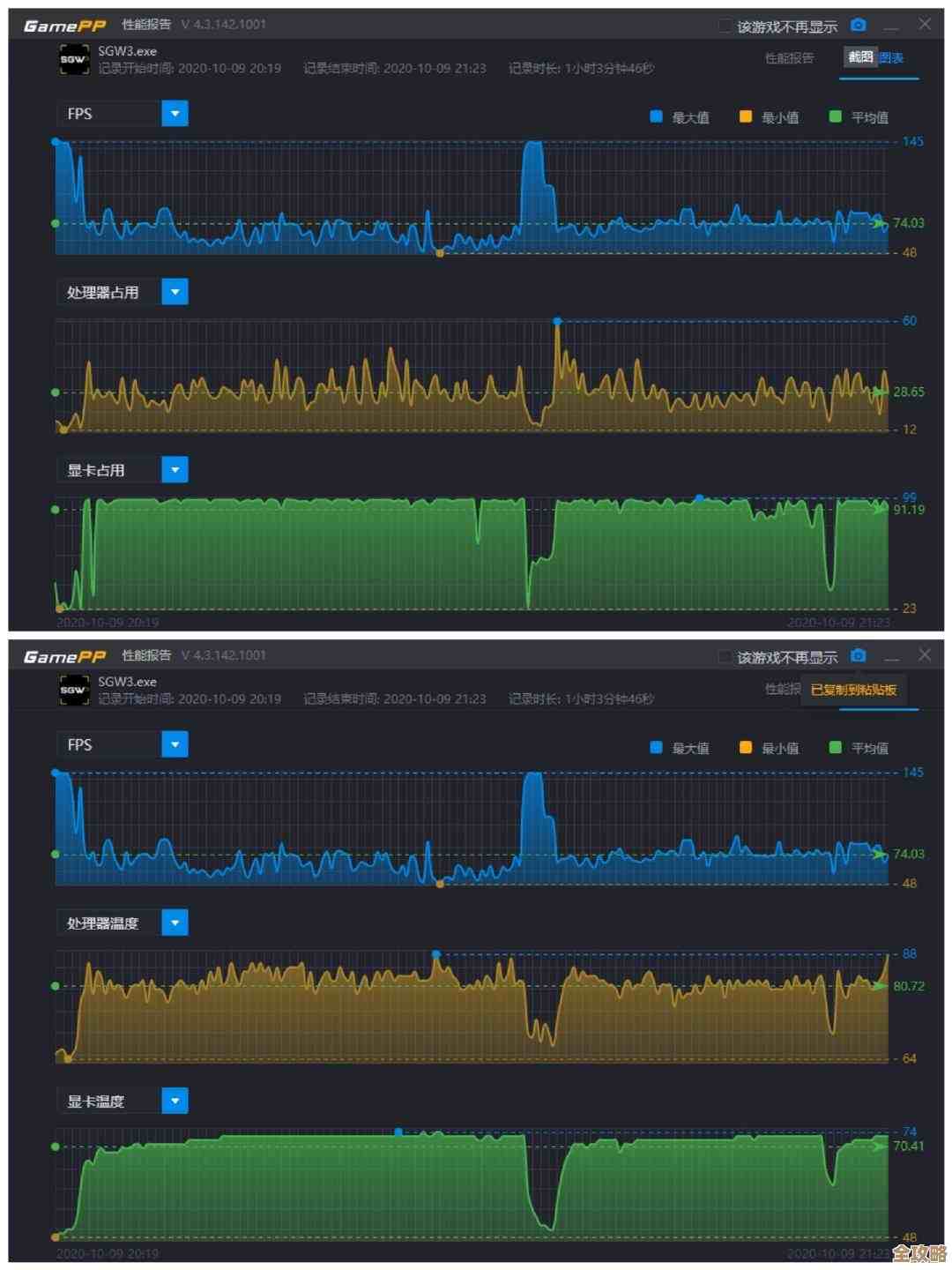Click the SGW3.exe game icon in lower window
Screen dimensions: 952x1270
click(73, 690)
